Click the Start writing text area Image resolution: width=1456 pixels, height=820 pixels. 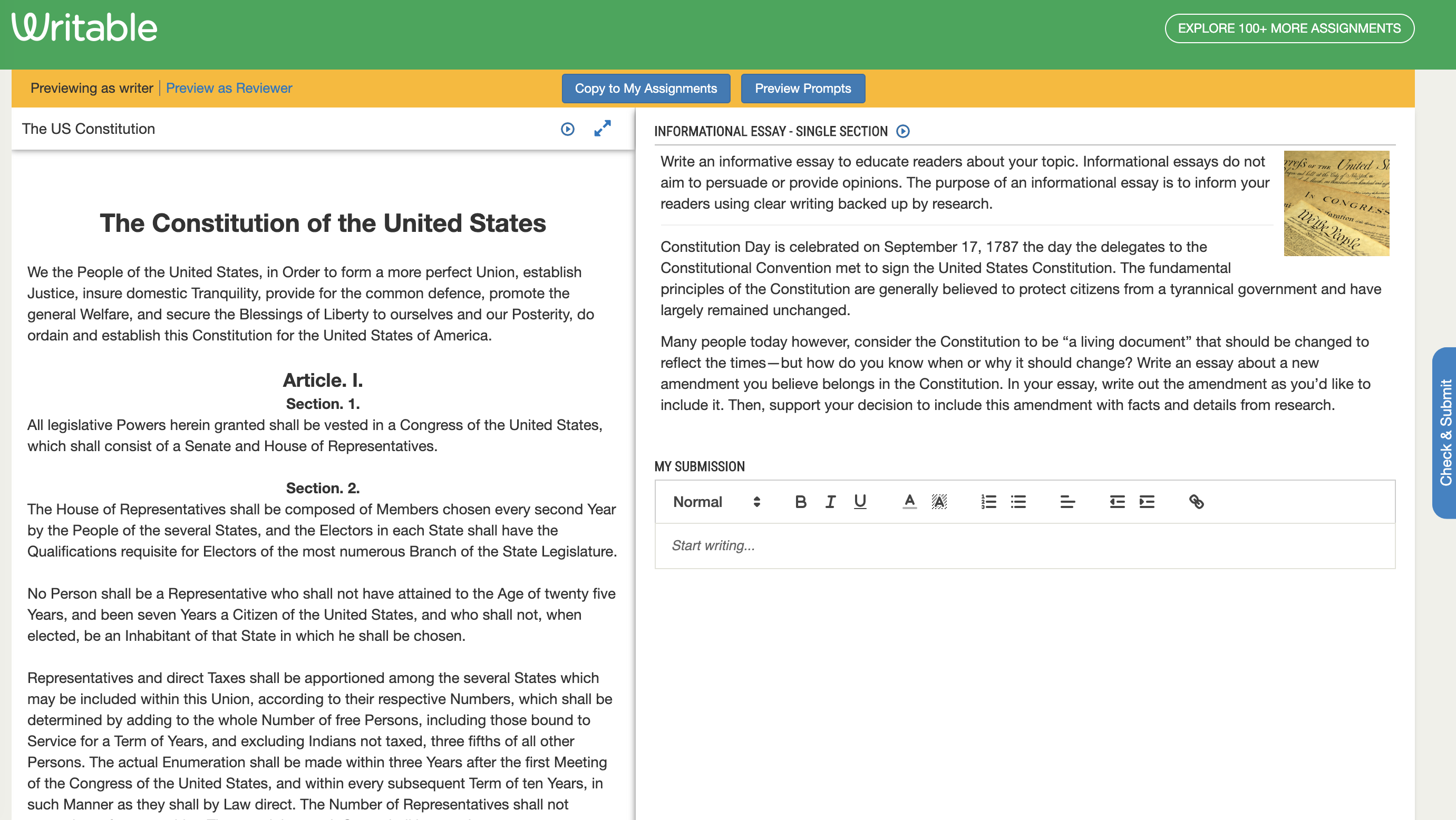tap(1025, 546)
